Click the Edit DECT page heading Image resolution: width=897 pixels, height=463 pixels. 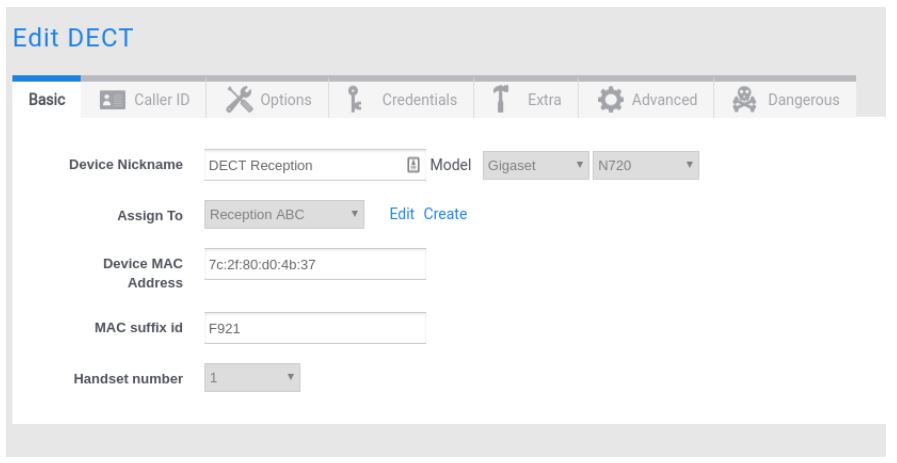coord(72,38)
